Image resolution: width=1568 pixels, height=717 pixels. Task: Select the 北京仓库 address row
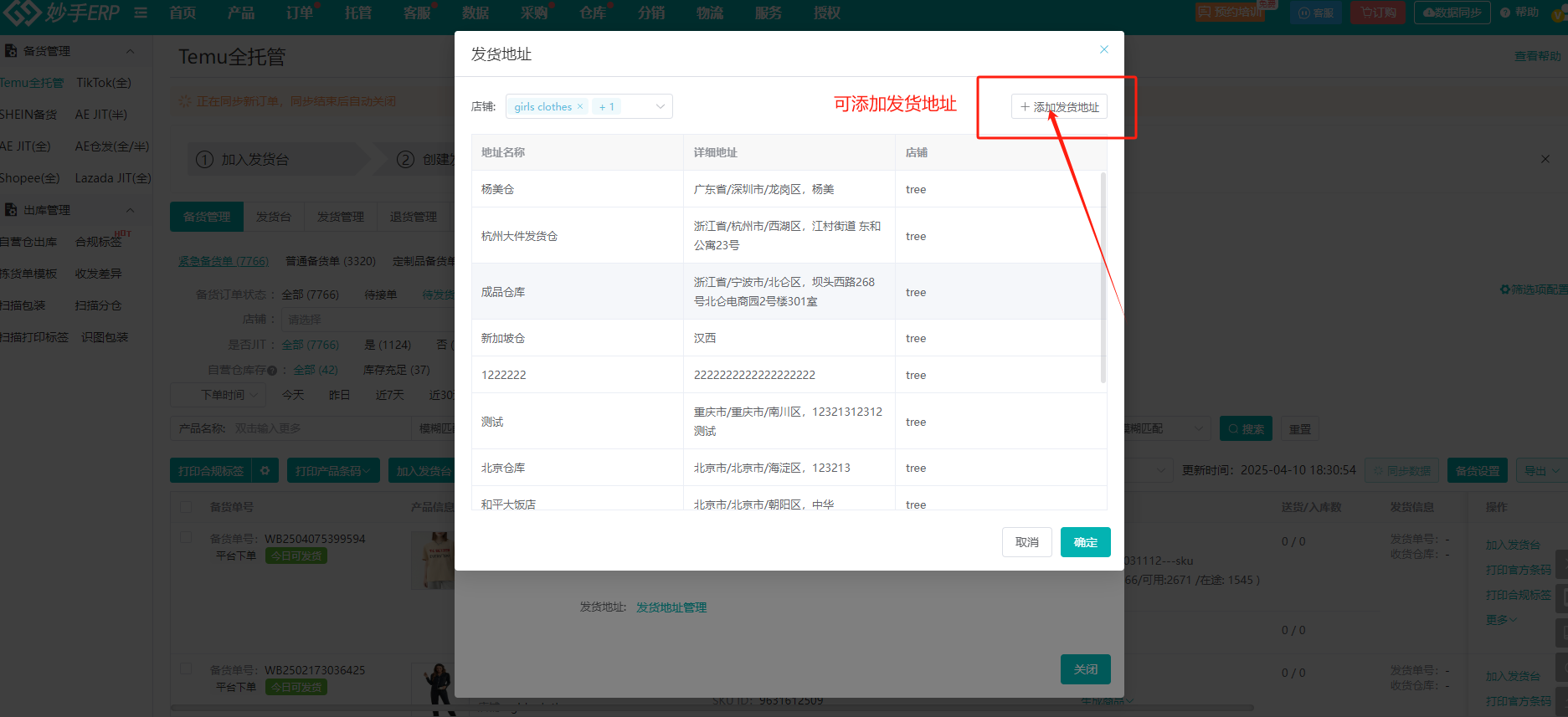(x=789, y=468)
